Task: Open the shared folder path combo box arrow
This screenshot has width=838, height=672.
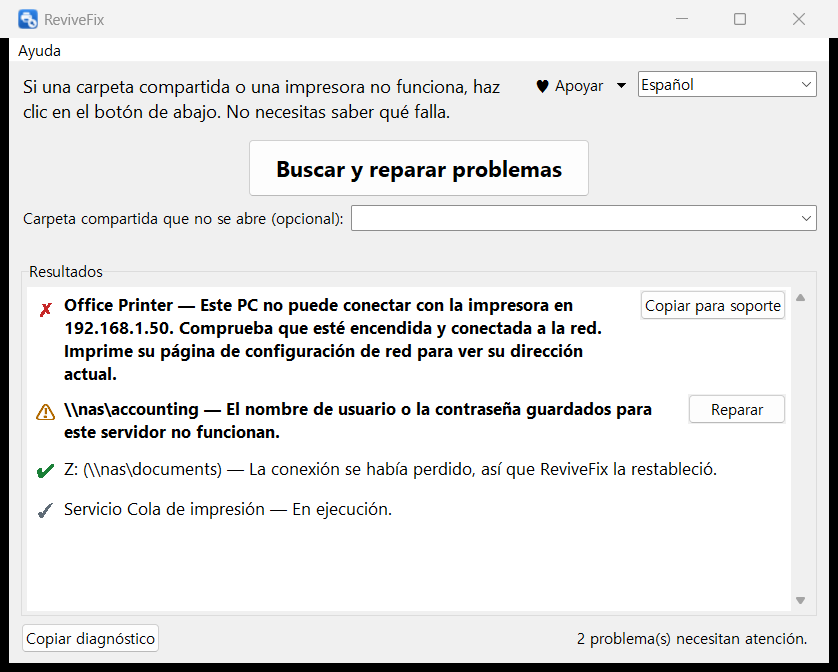Action: pyautogui.click(x=806, y=218)
